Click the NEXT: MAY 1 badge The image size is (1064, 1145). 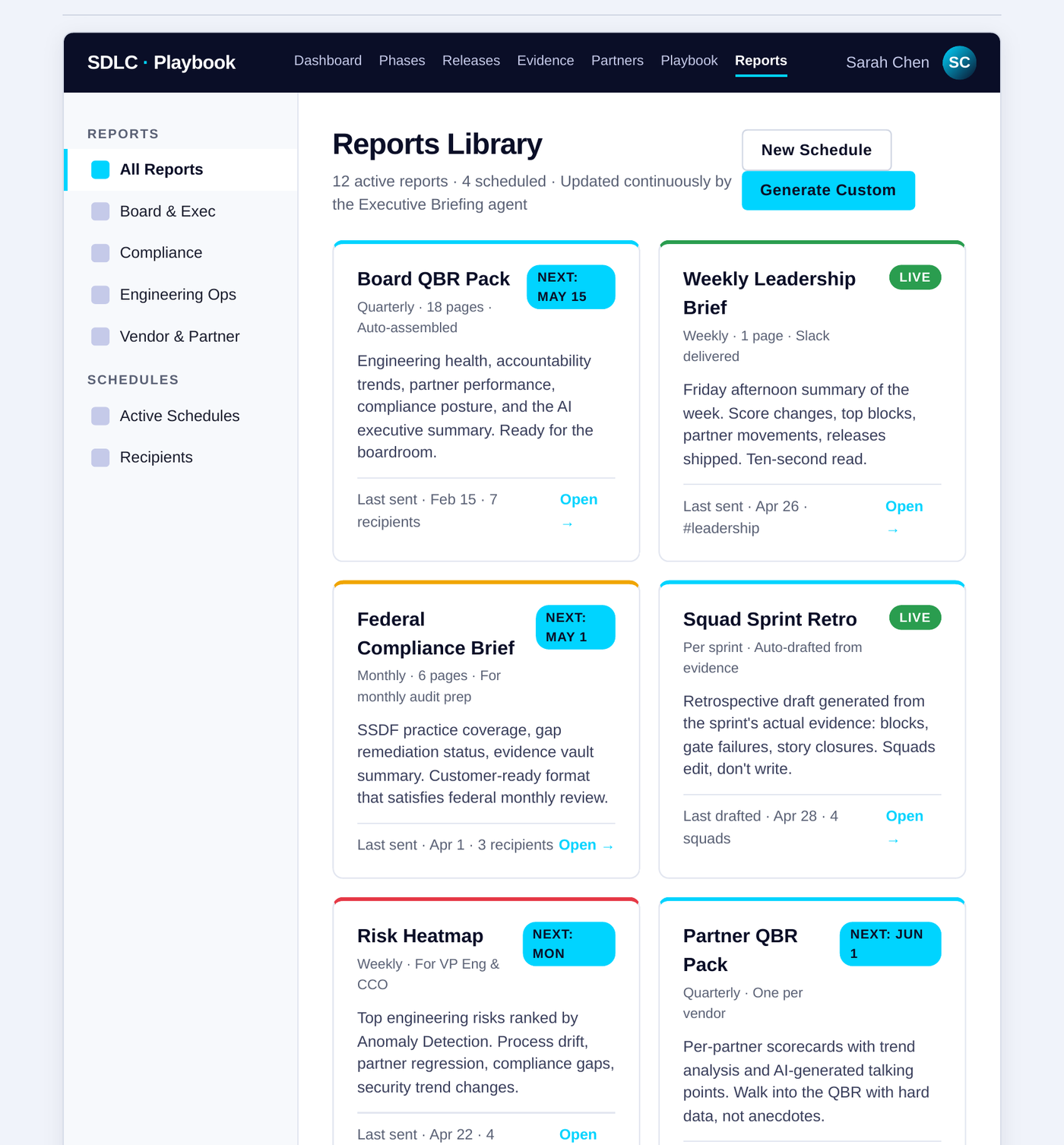pyautogui.click(x=575, y=628)
